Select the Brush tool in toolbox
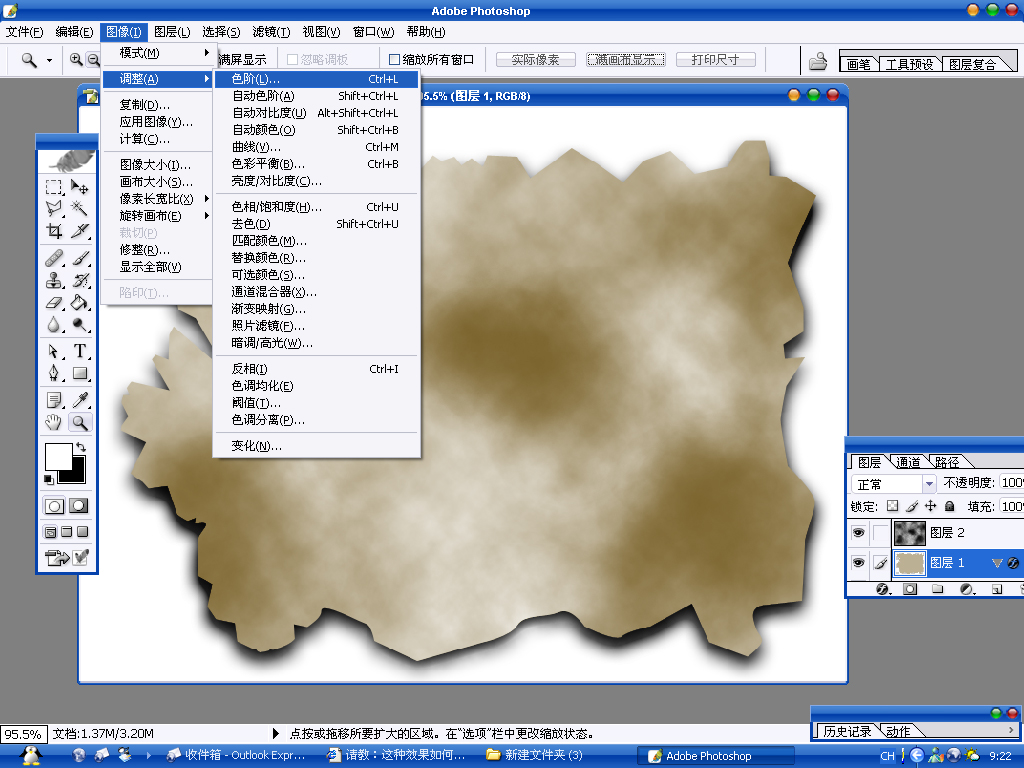 80,258
